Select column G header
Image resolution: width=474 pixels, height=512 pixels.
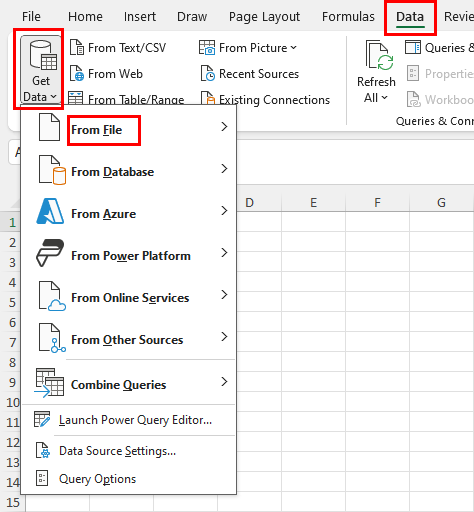click(441, 202)
